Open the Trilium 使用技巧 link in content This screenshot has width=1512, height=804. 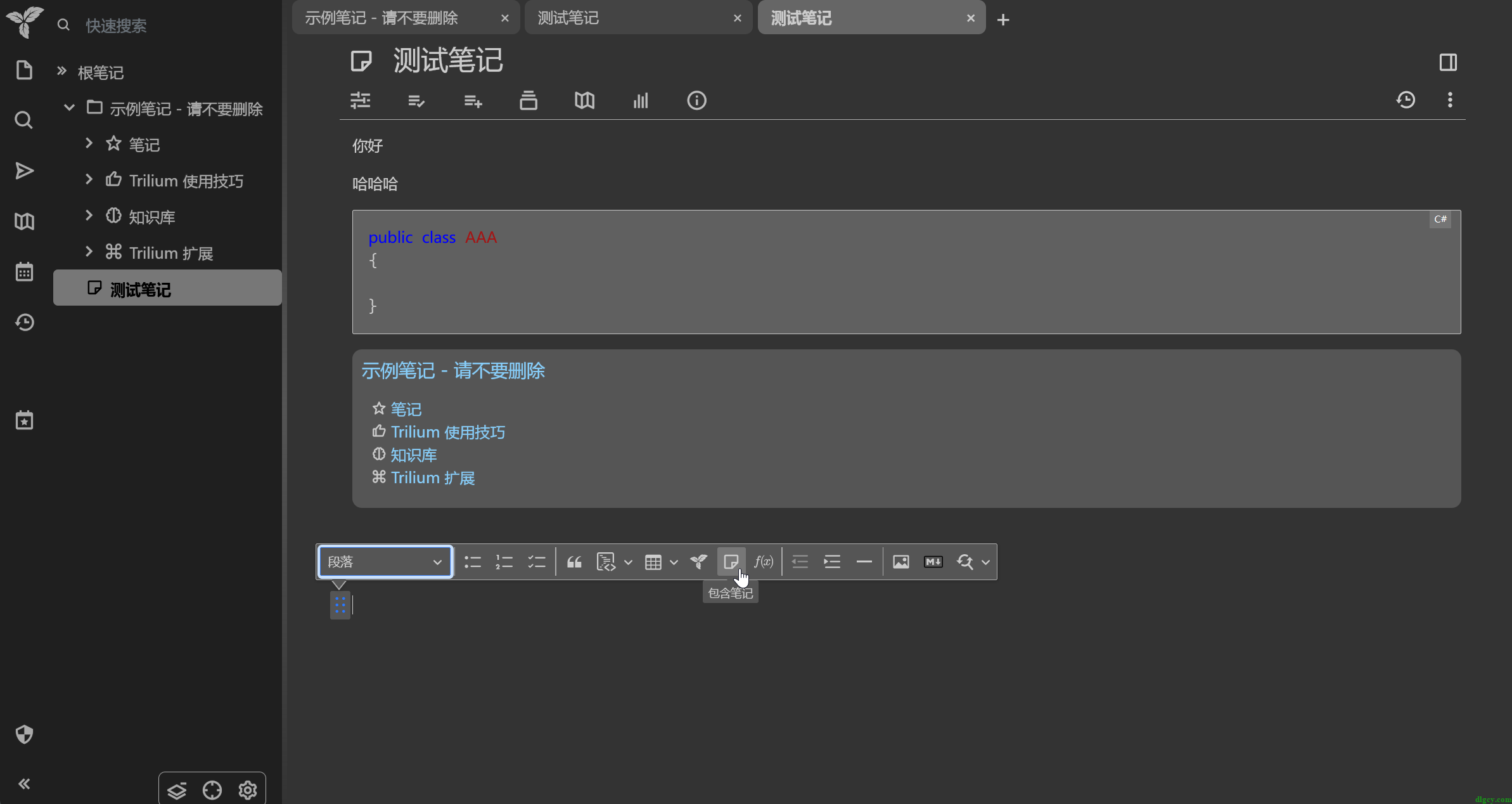click(x=448, y=432)
